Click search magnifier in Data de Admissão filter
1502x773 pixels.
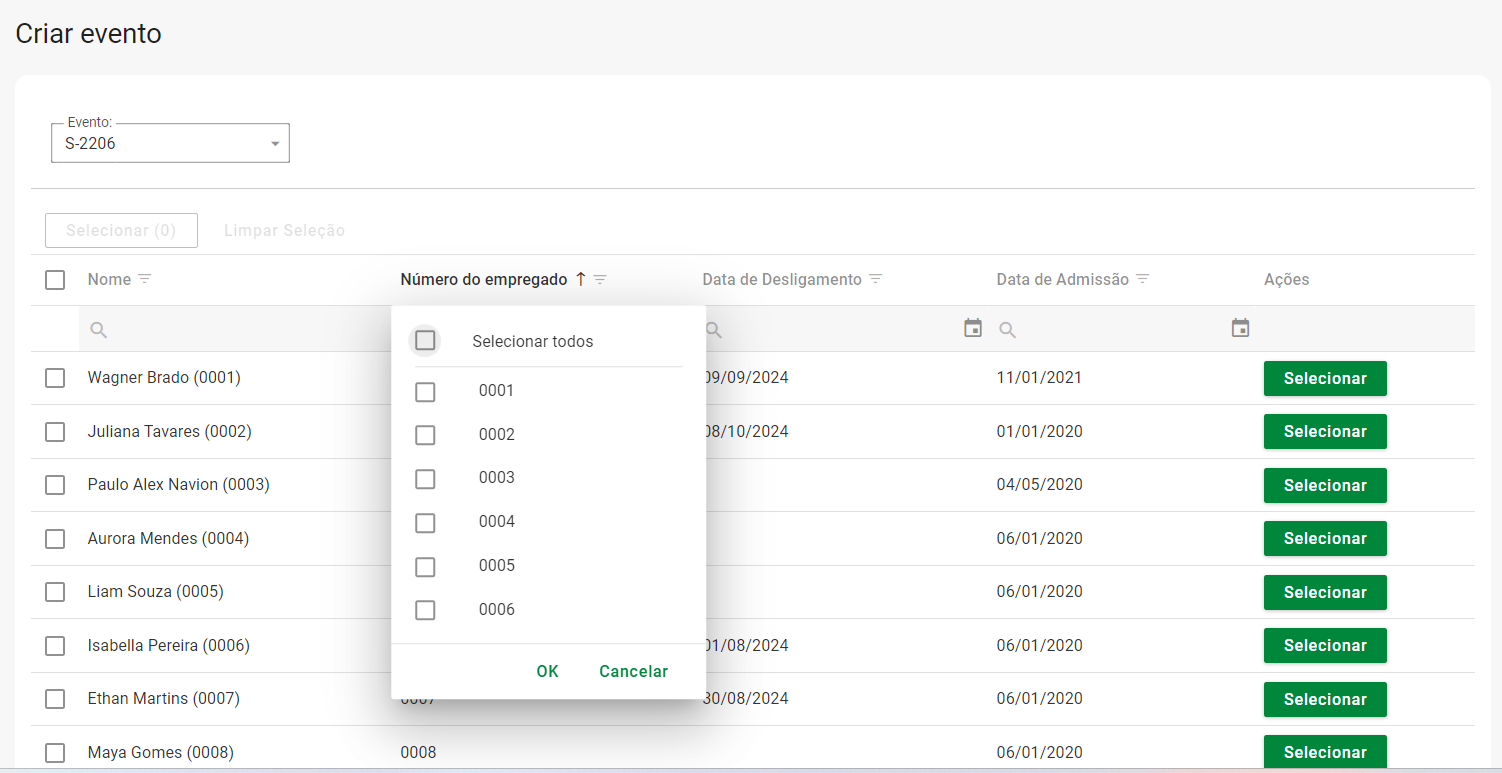point(1008,329)
